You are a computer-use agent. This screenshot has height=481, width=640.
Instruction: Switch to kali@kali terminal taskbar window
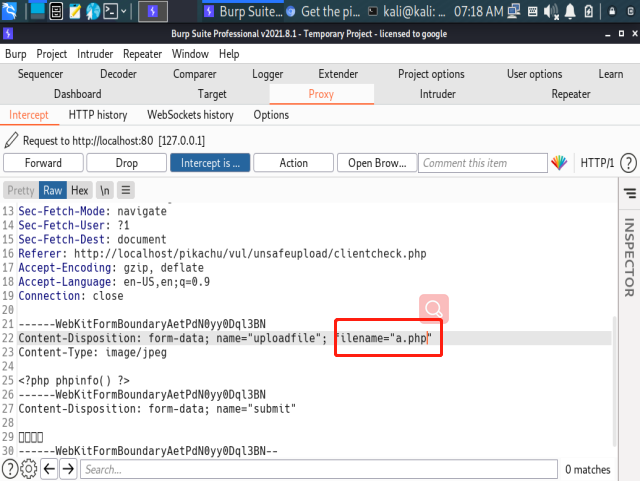[x=406, y=11]
